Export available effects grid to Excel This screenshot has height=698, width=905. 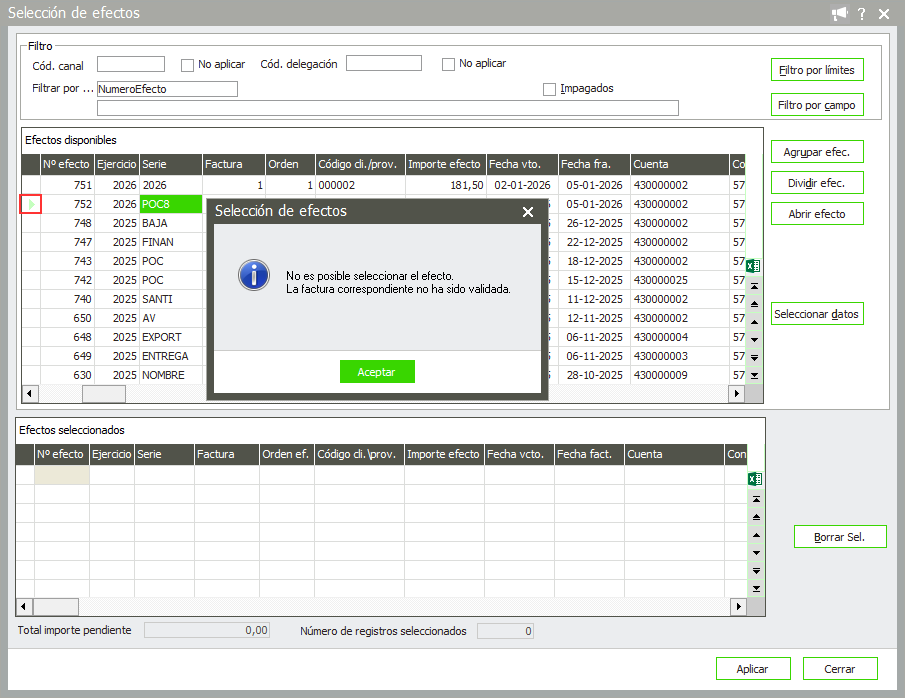tap(754, 266)
